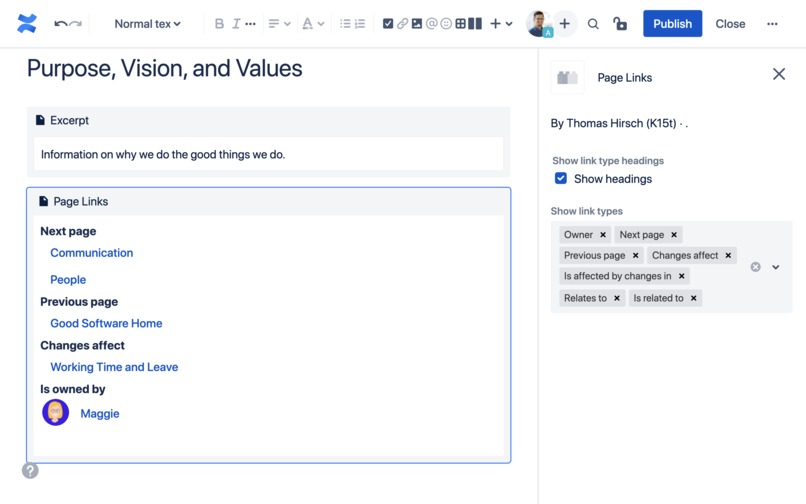Insert a table

click(x=461, y=24)
